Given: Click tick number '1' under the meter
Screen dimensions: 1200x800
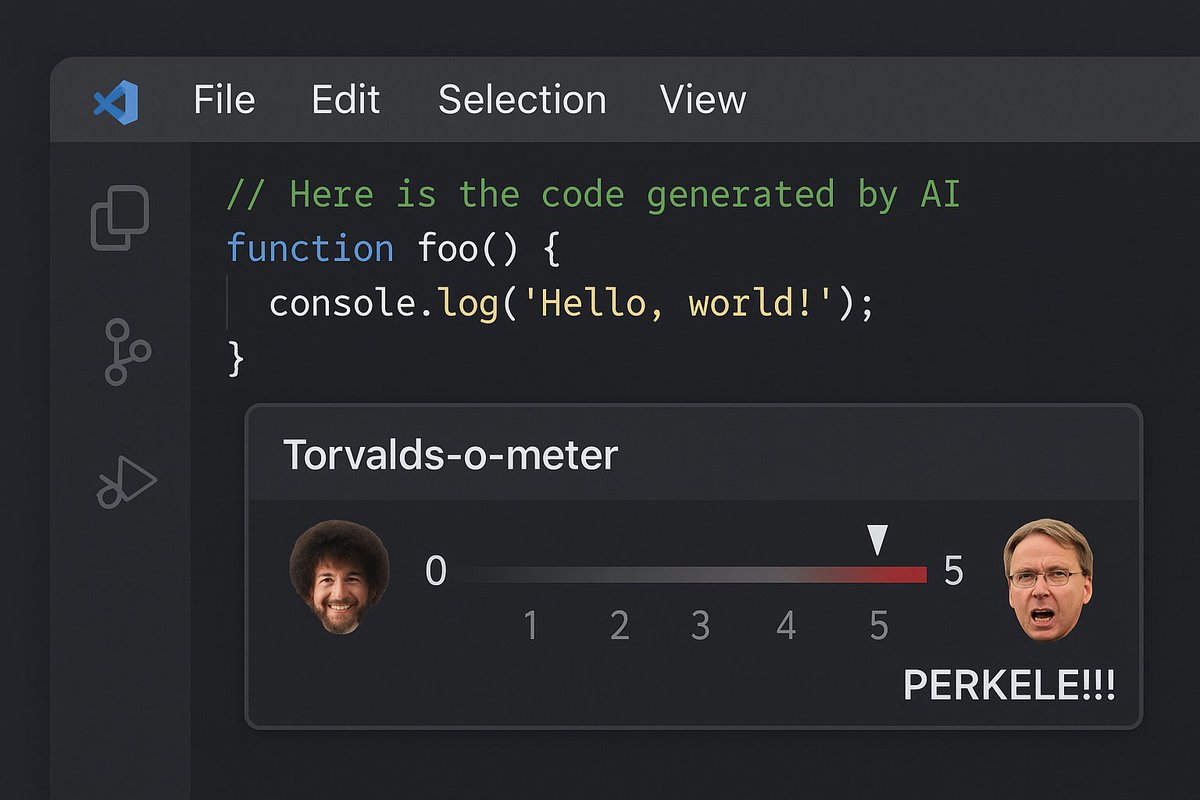Looking at the screenshot, I should (x=531, y=626).
